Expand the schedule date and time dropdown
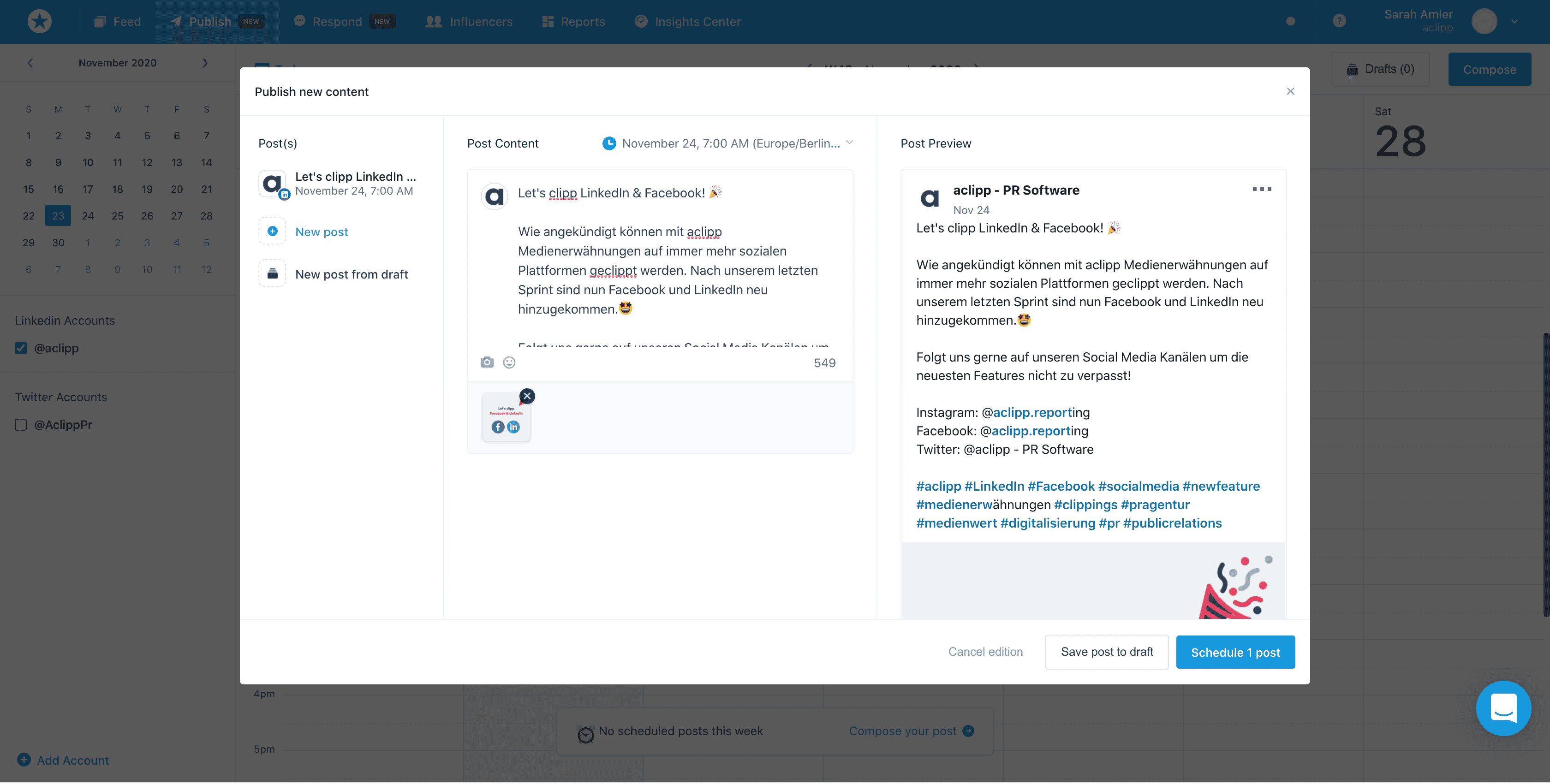 [x=849, y=143]
